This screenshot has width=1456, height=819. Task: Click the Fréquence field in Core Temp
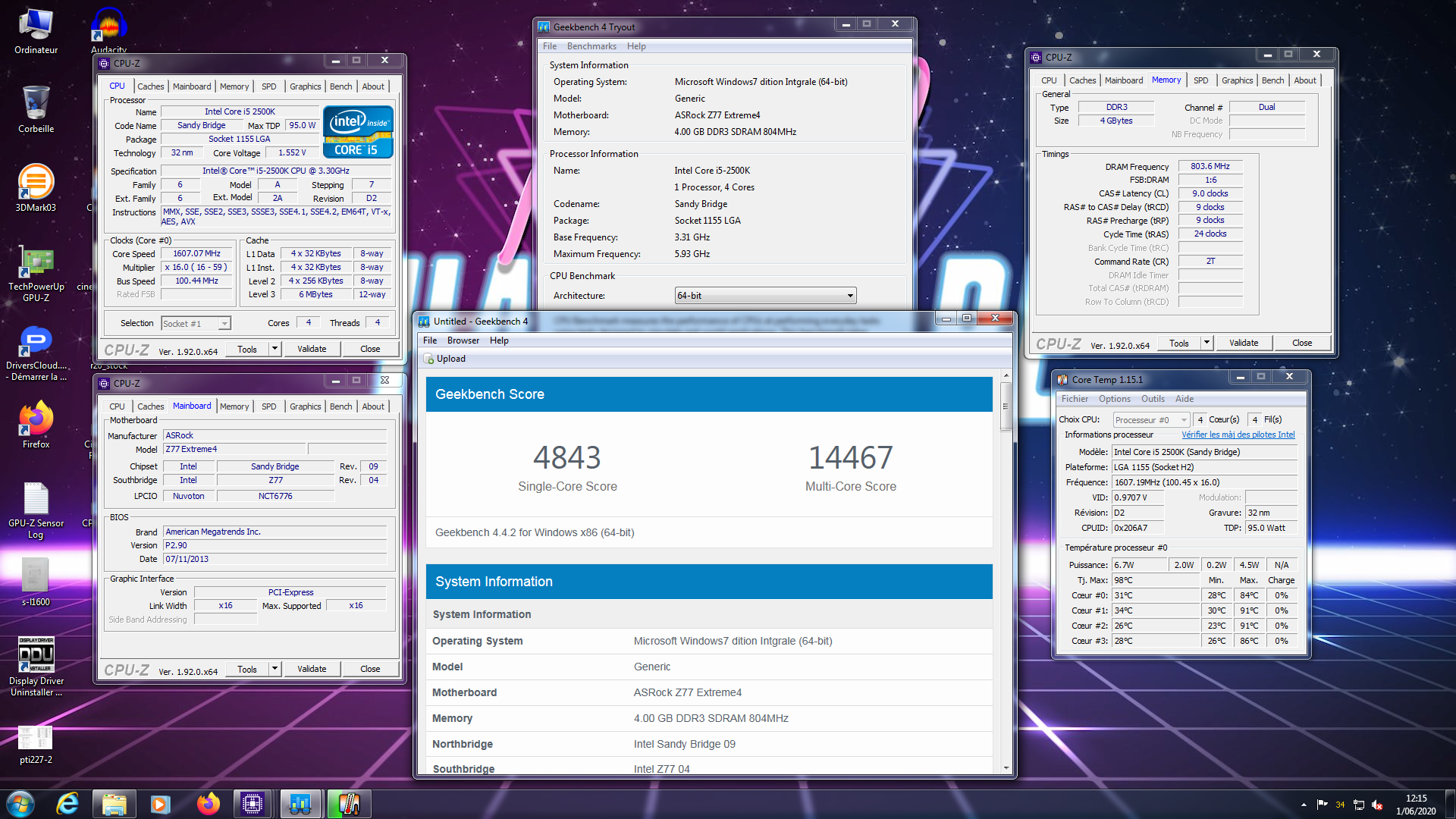[1204, 482]
